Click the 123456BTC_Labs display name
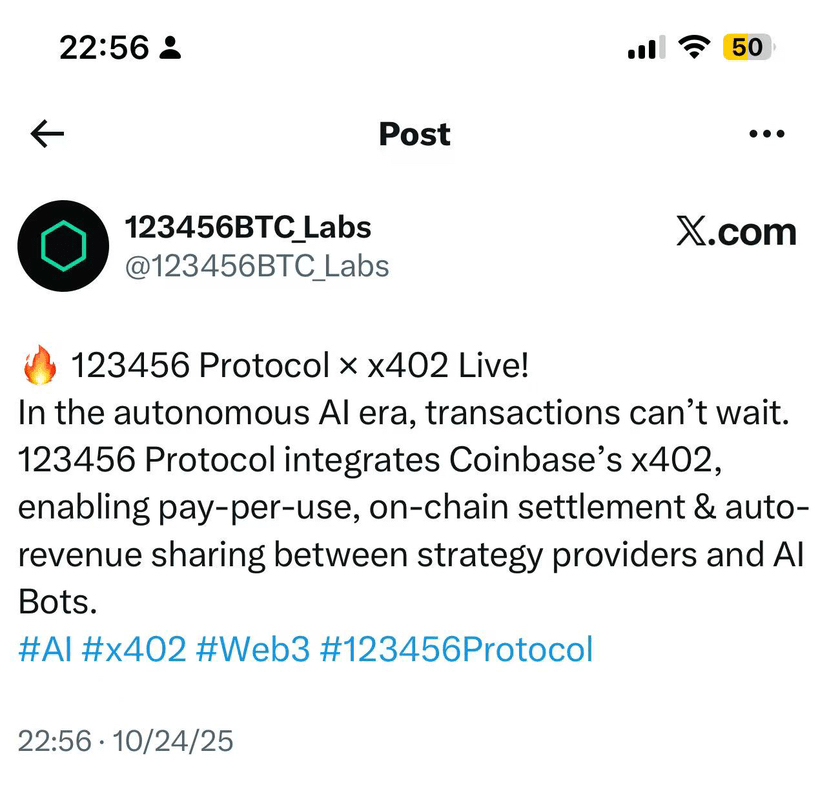Screen dimensions: 829x789 (247, 228)
